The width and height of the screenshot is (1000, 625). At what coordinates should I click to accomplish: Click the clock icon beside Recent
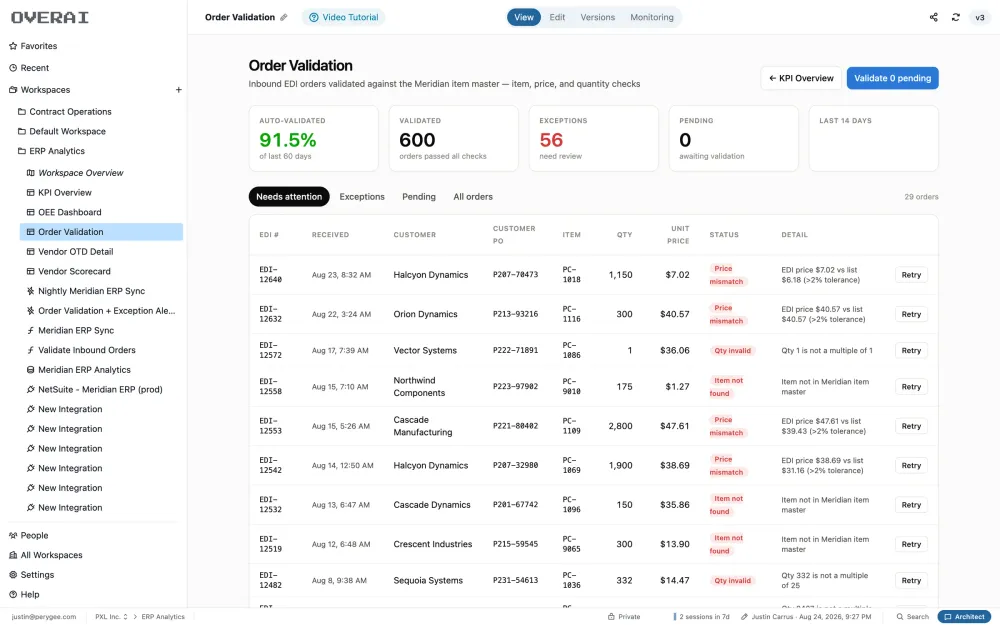tap(13, 68)
